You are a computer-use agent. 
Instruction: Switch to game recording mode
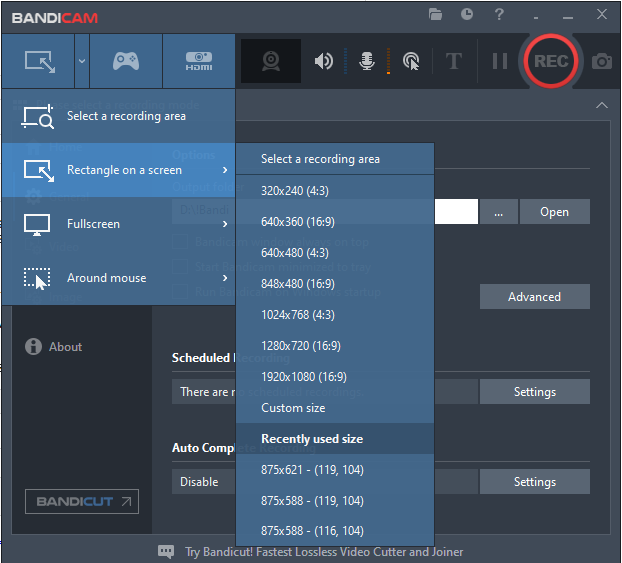click(x=126, y=61)
